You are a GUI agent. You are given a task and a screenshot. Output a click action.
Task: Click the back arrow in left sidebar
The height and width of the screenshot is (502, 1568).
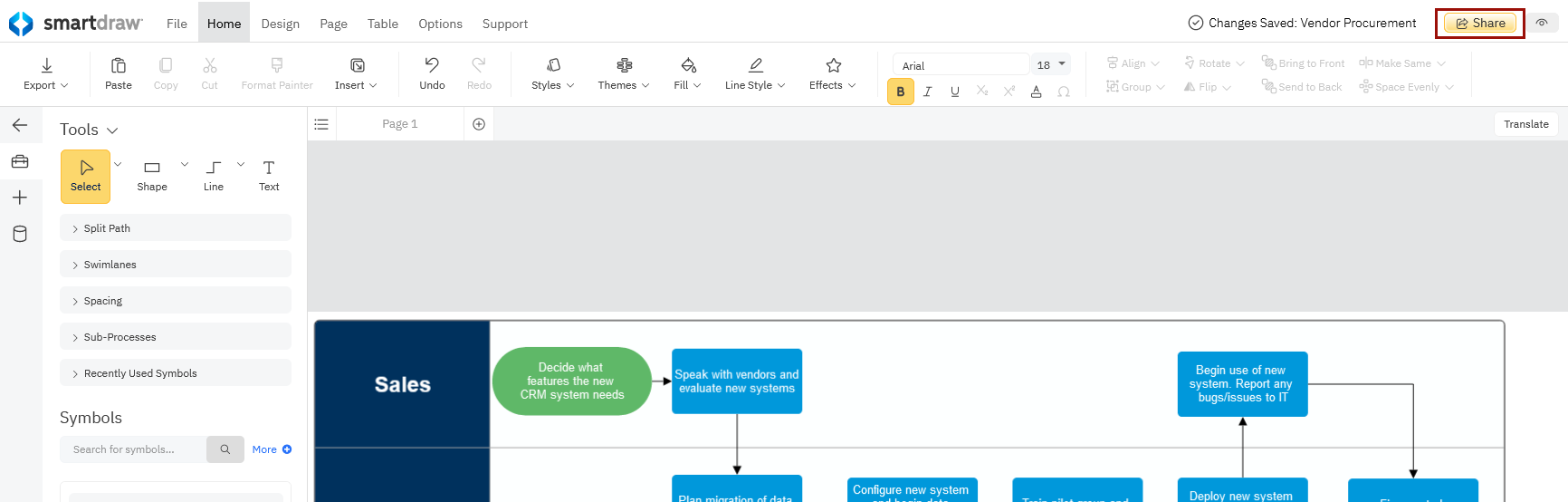tap(20, 125)
